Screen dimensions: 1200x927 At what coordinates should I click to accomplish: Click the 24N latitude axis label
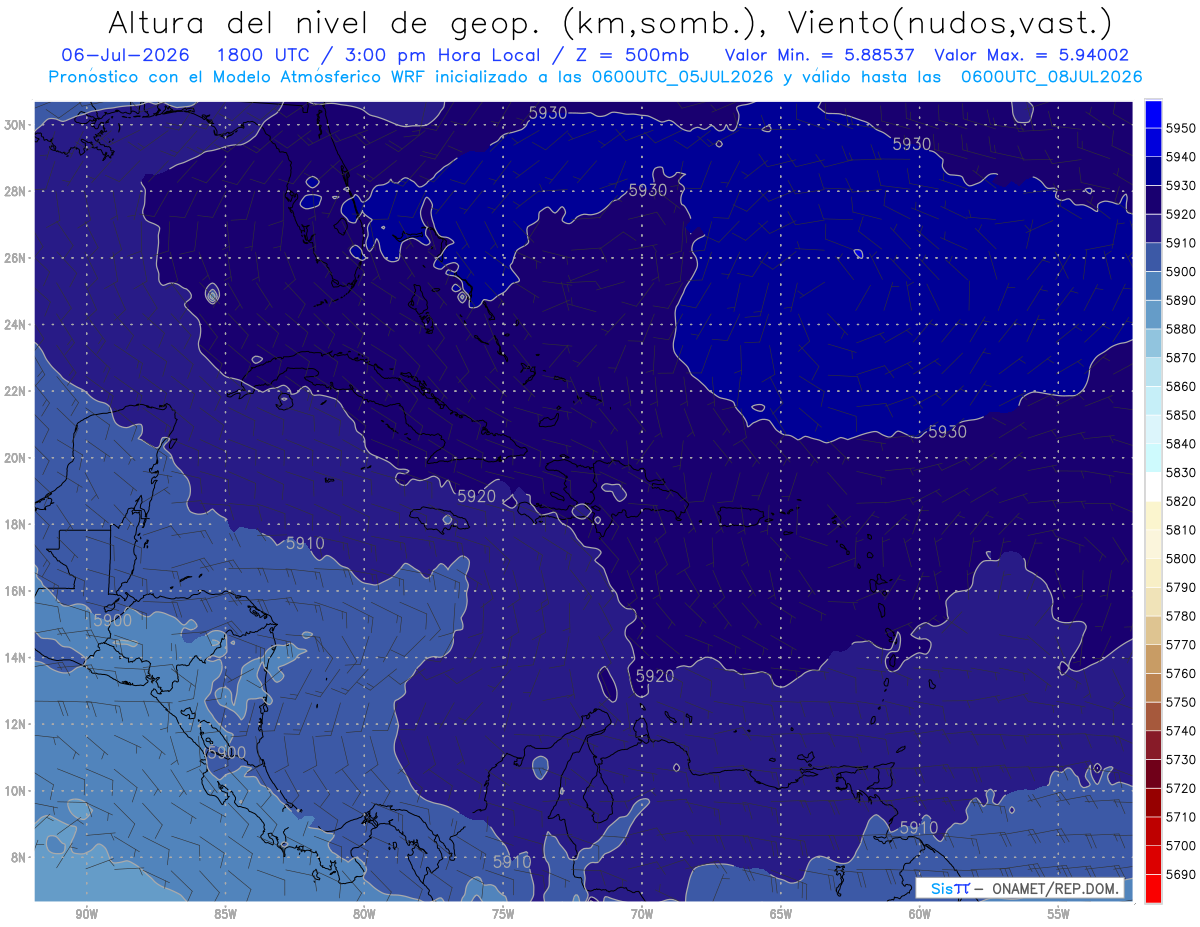pos(15,325)
